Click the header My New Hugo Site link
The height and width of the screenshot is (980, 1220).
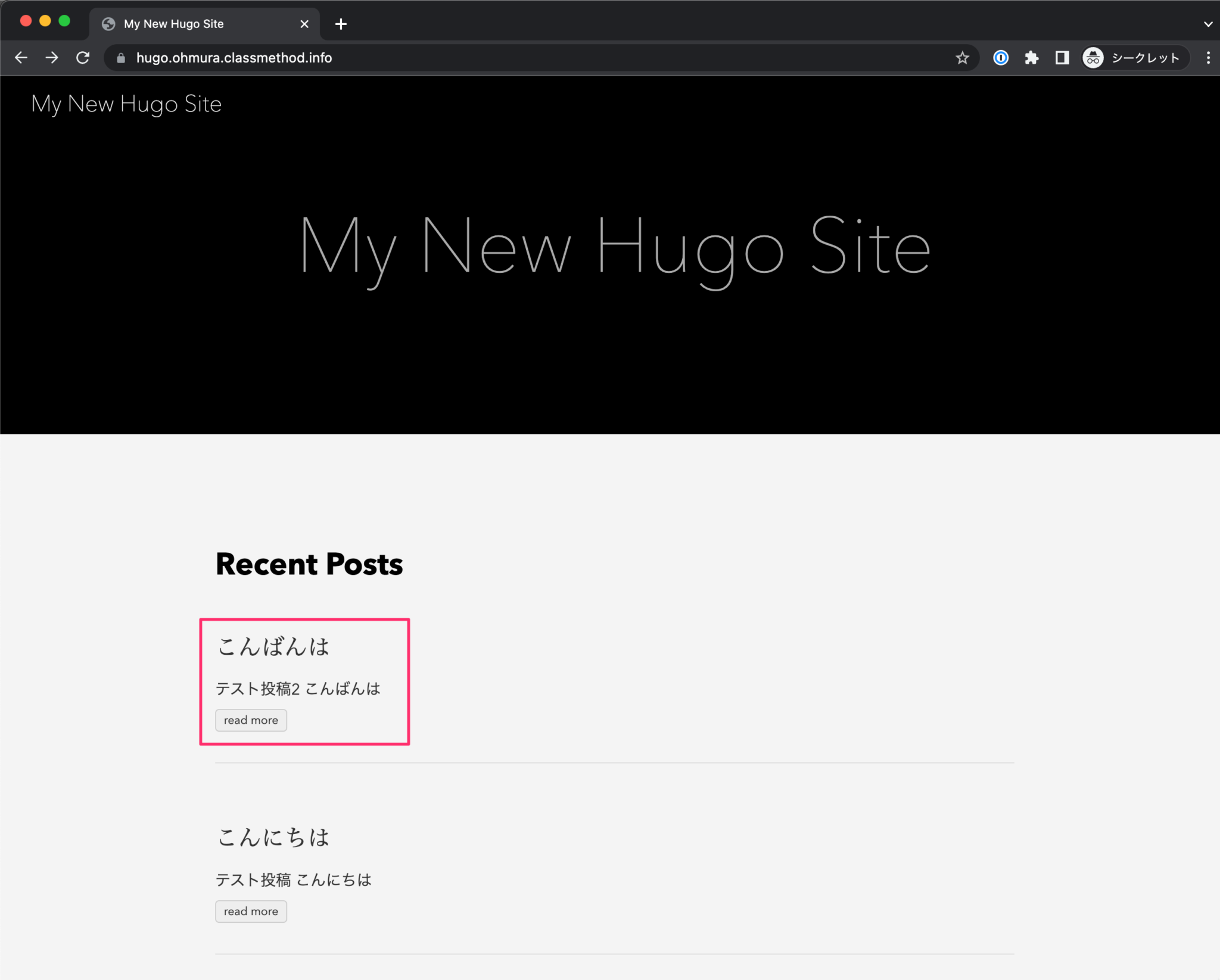pos(126,104)
